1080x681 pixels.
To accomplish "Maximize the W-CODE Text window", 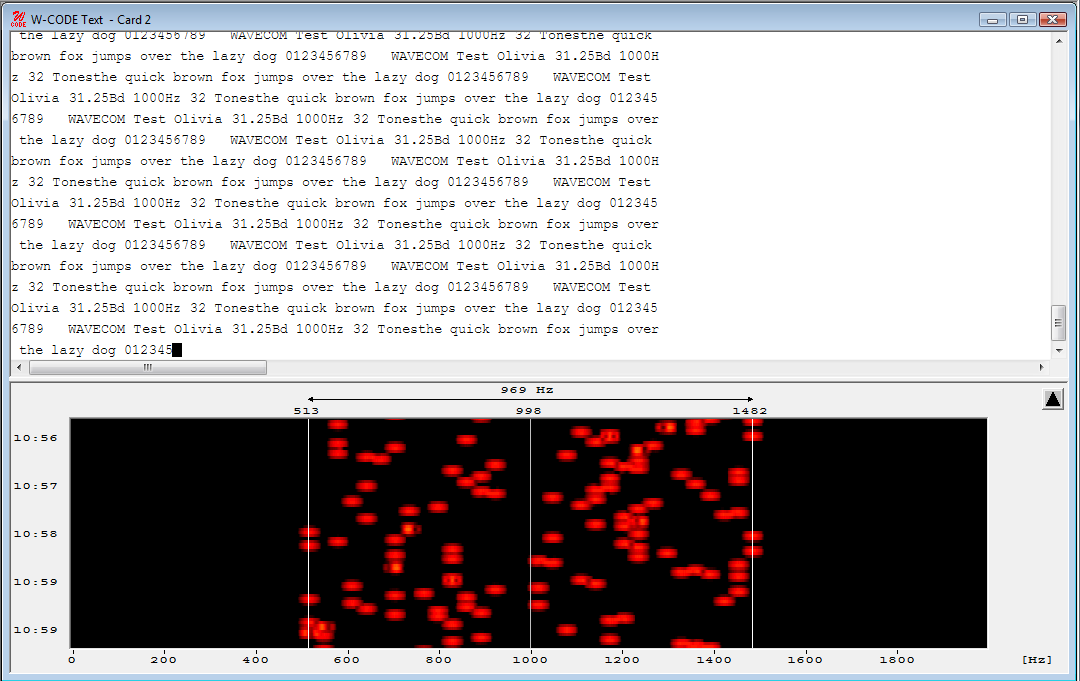I will pos(1022,19).
